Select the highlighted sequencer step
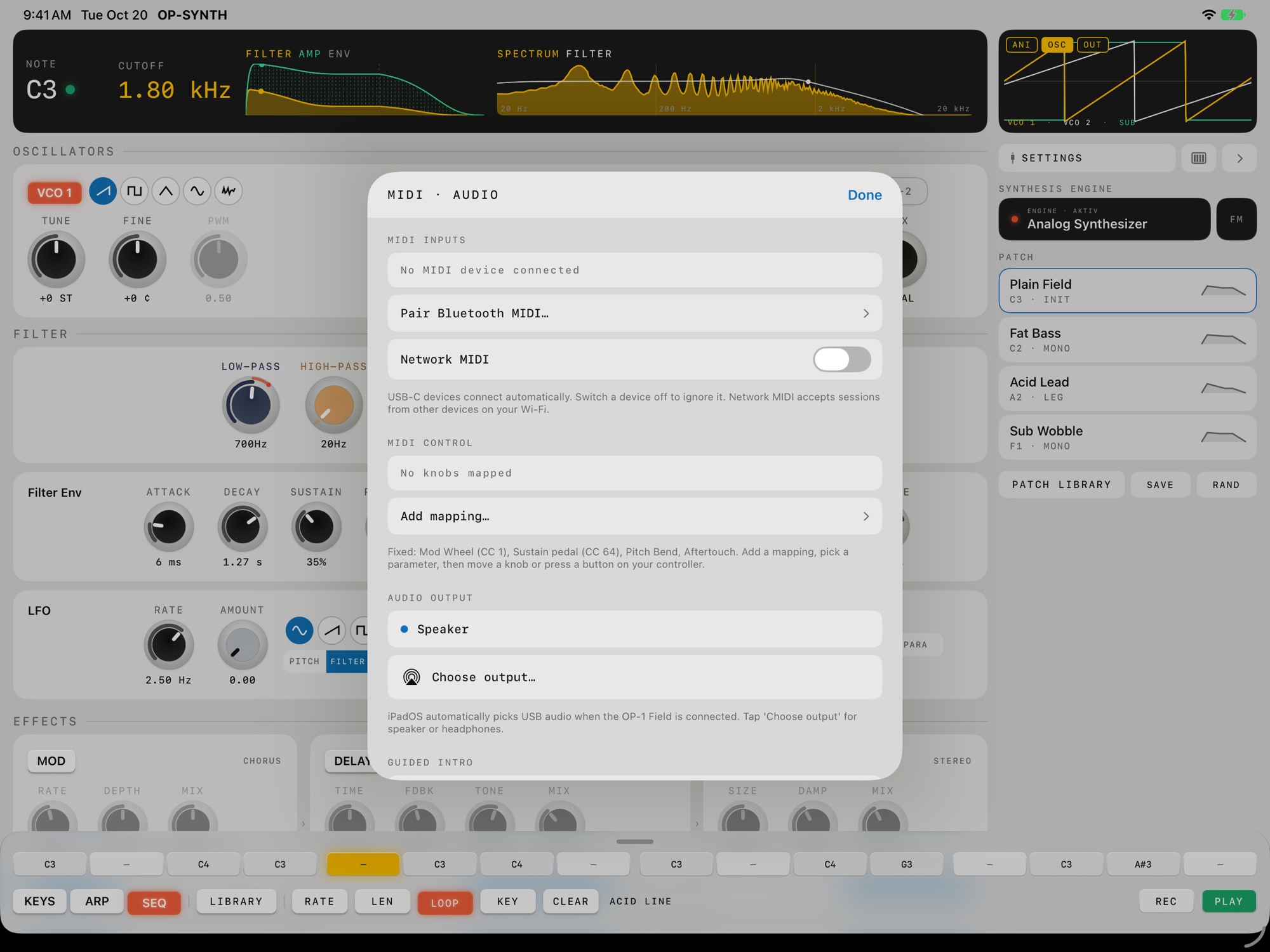This screenshot has width=1270, height=952. click(x=363, y=864)
